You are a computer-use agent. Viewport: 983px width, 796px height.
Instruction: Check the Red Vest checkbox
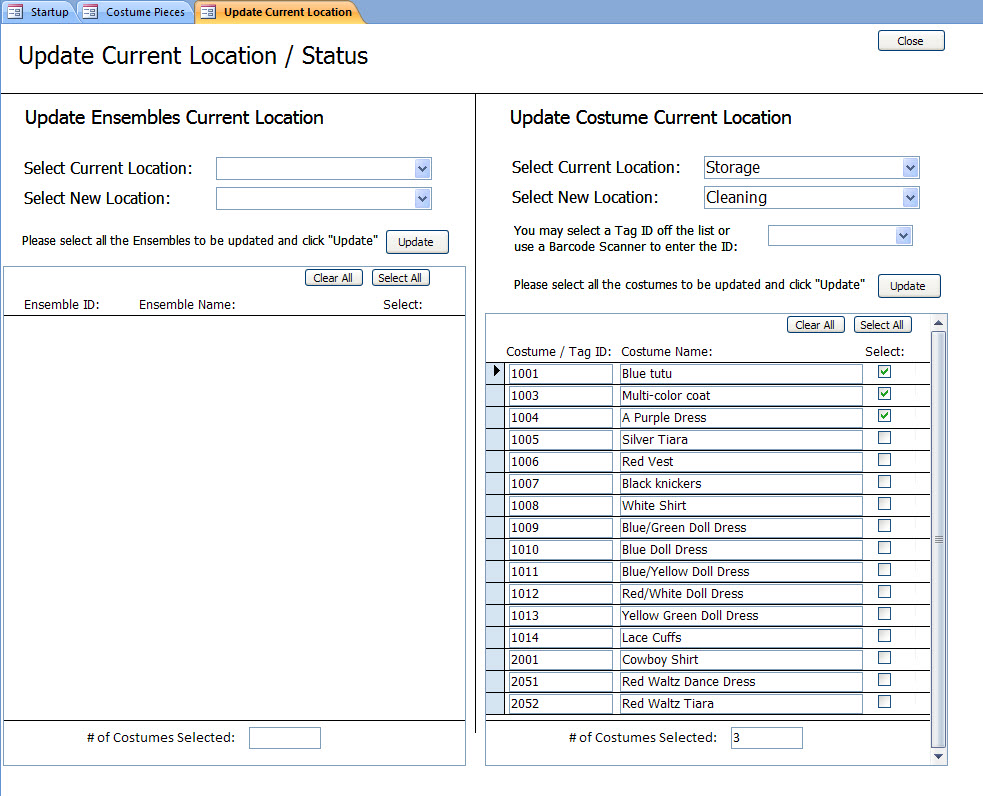(884, 459)
